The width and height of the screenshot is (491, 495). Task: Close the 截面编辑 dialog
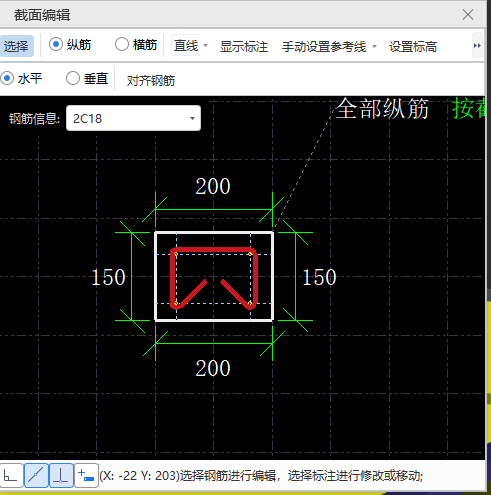pyautogui.click(x=468, y=15)
